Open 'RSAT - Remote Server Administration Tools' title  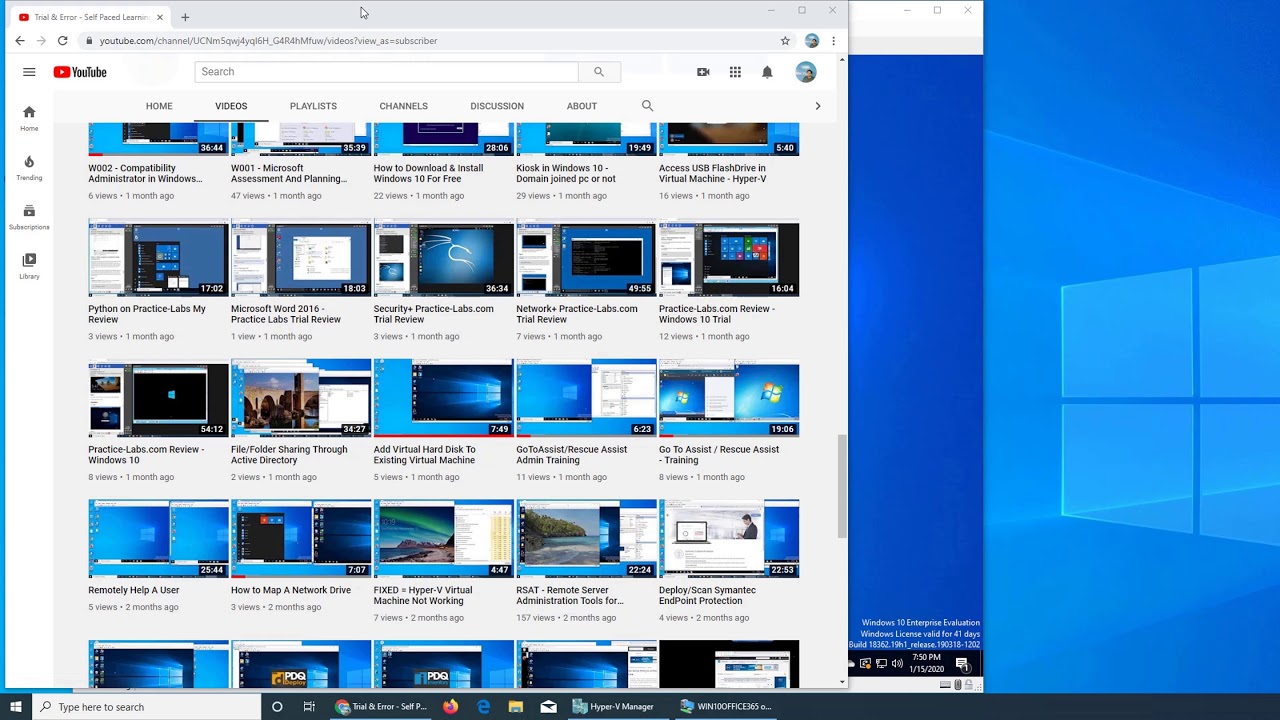pos(569,595)
